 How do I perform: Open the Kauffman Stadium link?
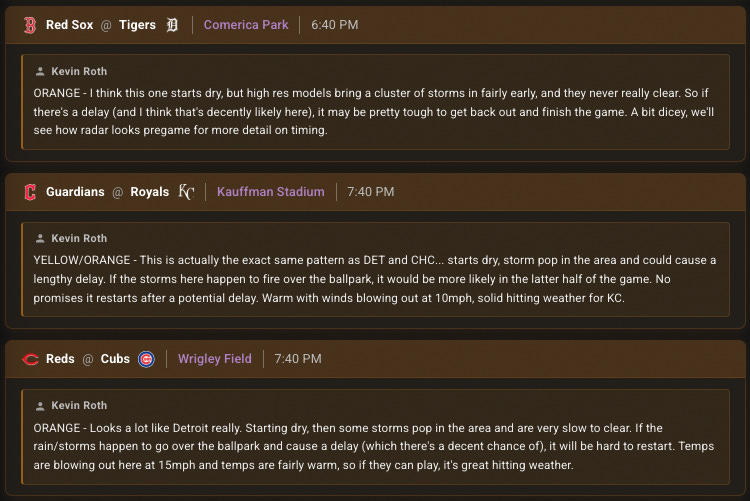[x=271, y=192]
